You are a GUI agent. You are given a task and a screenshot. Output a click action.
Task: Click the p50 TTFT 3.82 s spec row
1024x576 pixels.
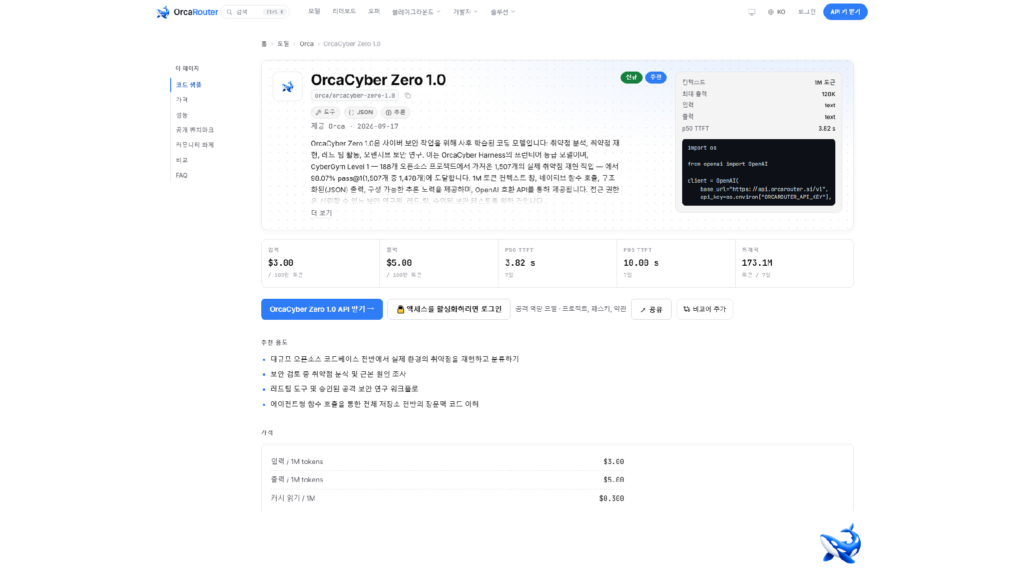758,129
